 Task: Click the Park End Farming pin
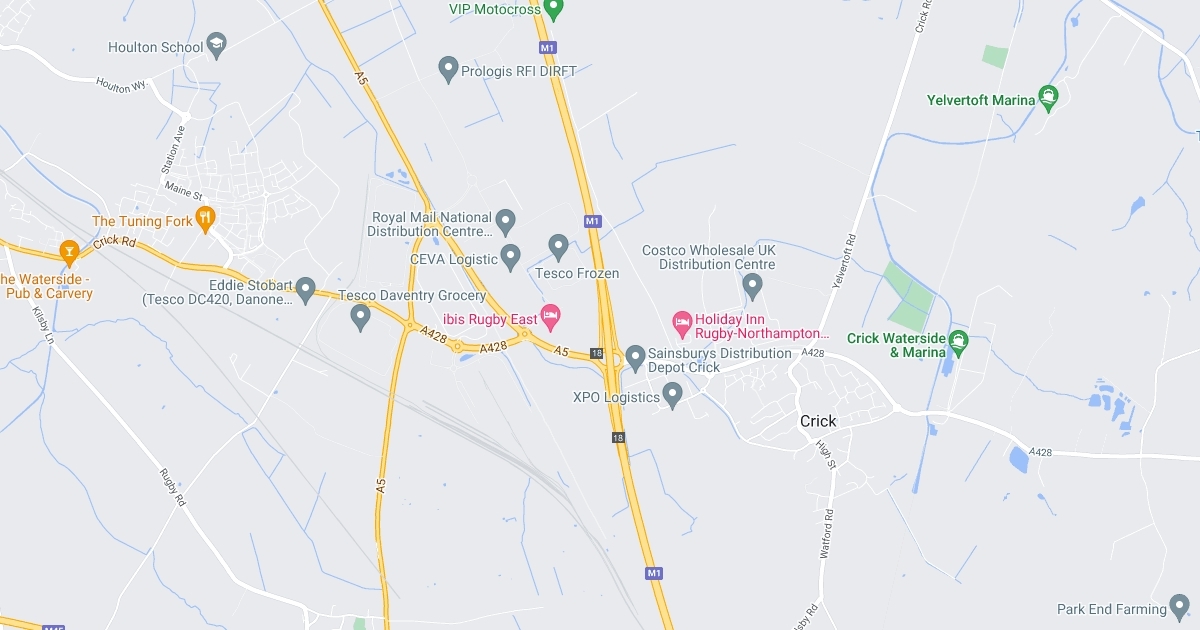(1181, 606)
